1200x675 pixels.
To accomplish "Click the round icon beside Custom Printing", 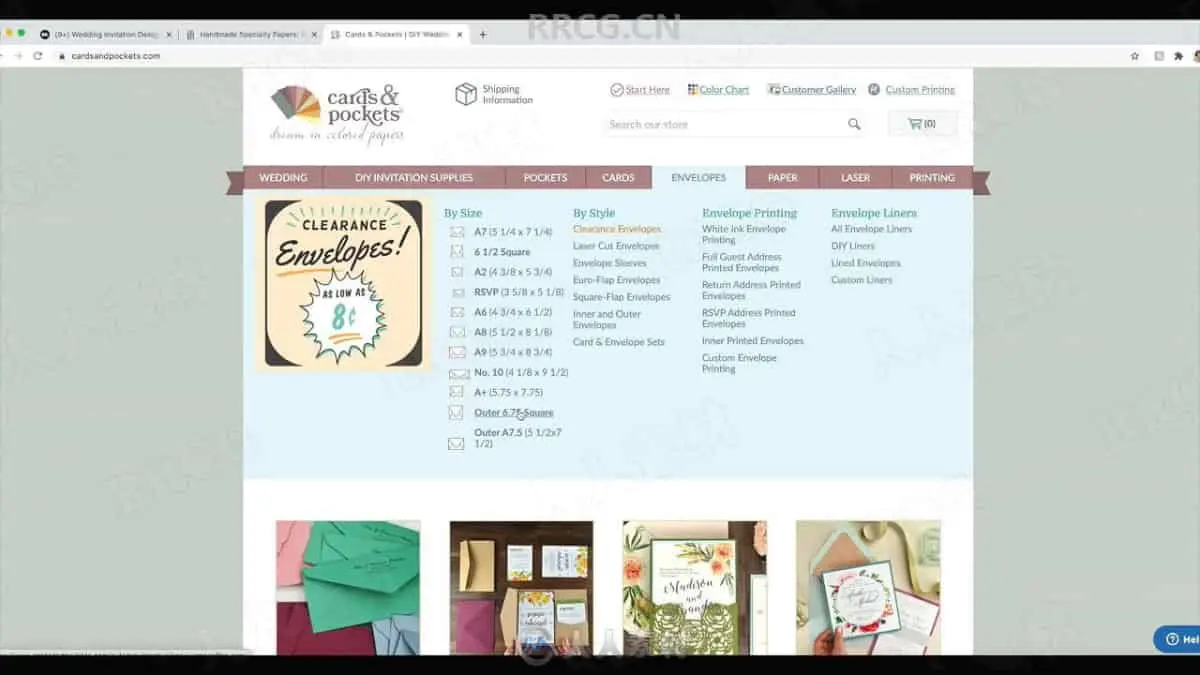I will pyautogui.click(x=874, y=90).
